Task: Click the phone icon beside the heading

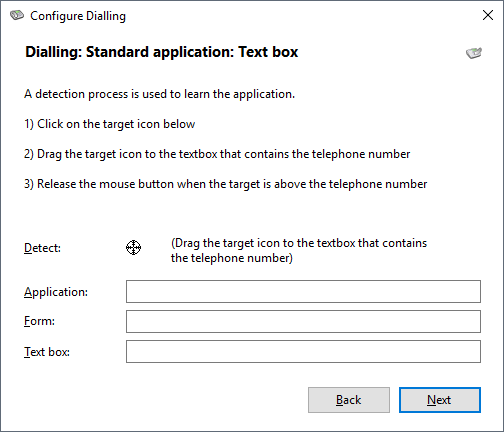Action: tap(474, 53)
